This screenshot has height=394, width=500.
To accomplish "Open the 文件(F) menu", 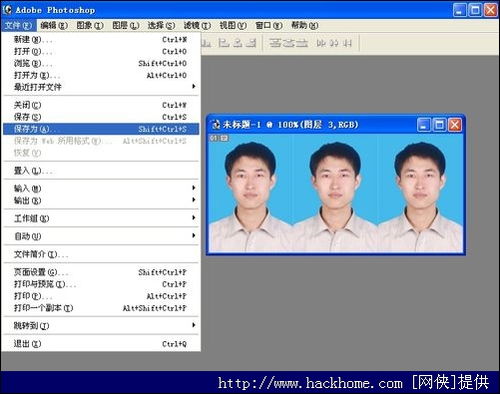I will click(18, 25).
